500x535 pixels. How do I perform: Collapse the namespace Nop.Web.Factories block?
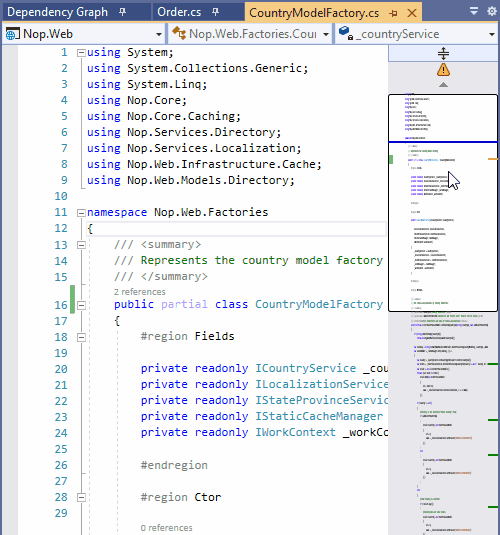(x=81, y=213)
